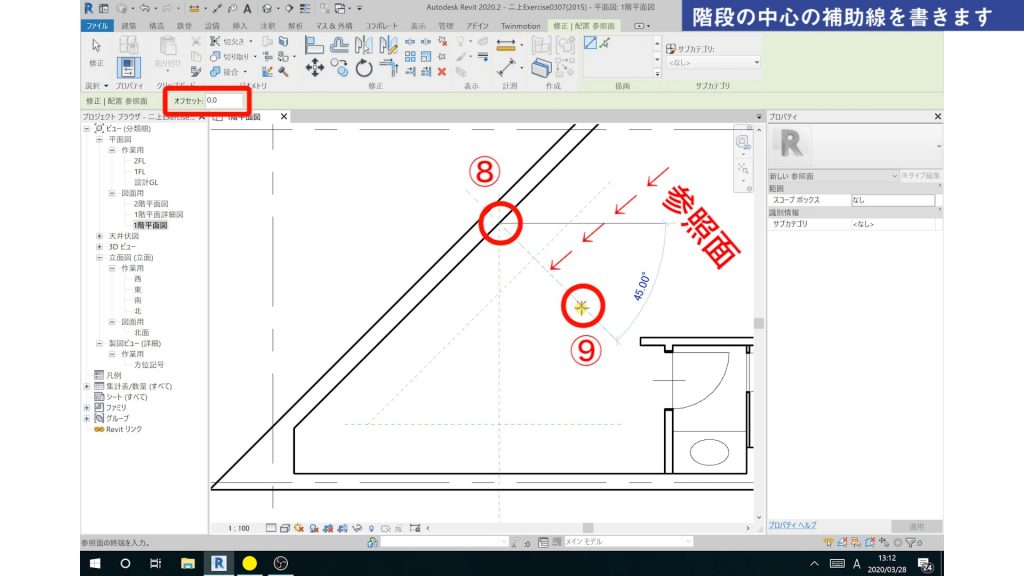This screenshot has height=576, width=1024.
Task: Select the Rotate tool in the Modify panel
Action: point(363,68)
